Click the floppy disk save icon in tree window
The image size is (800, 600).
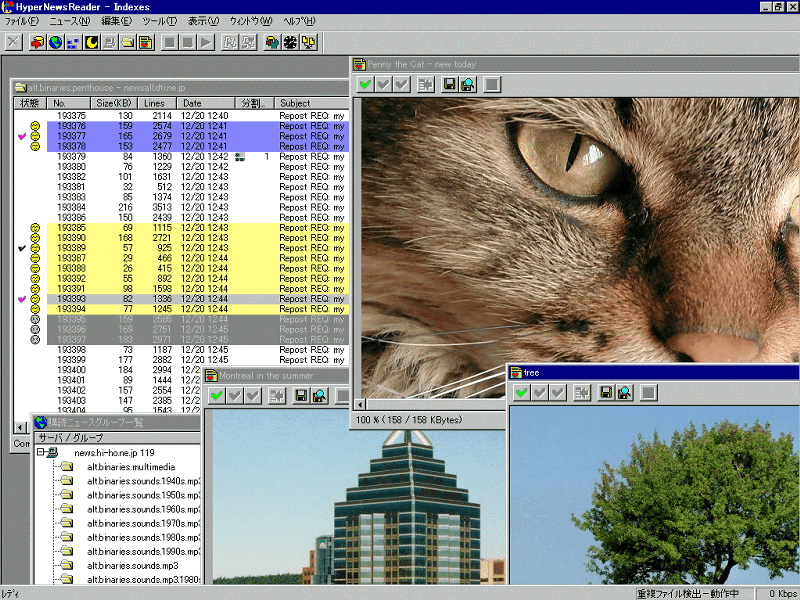coord(606,392)
